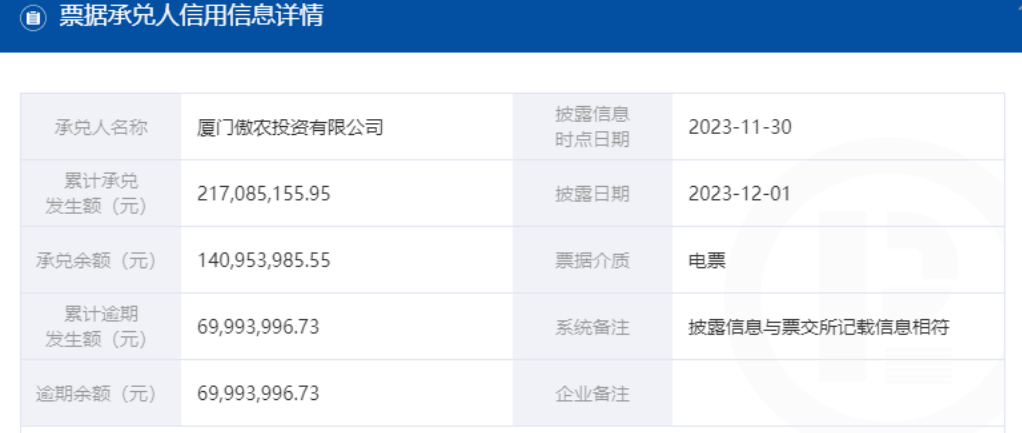Click the 累计逾期发生额（元） label
This screenshot has height=433, width=1022.
click(101, 327)
